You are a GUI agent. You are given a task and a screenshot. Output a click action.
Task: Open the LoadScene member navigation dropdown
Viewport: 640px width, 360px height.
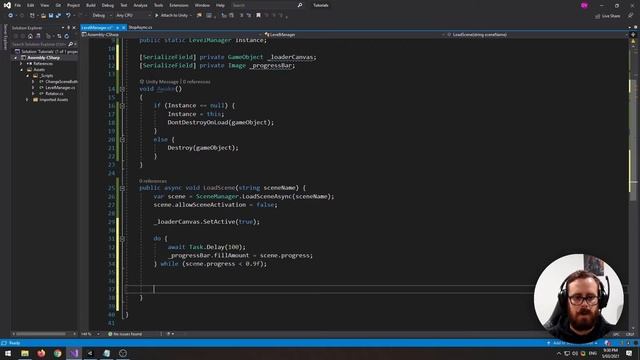536,35
